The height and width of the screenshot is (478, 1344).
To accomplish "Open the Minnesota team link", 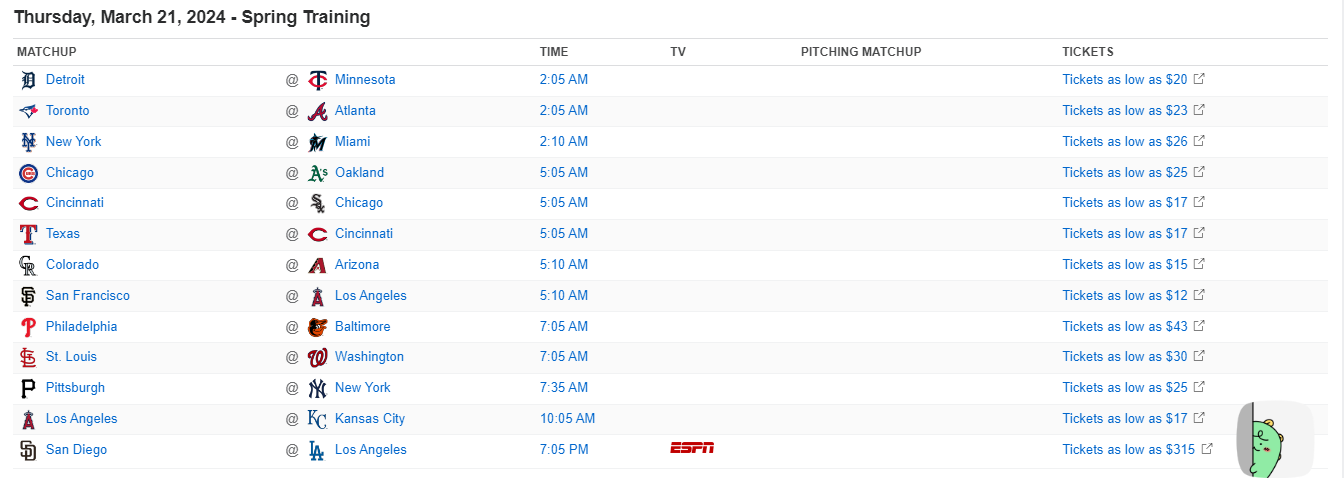I will point(365,79).
